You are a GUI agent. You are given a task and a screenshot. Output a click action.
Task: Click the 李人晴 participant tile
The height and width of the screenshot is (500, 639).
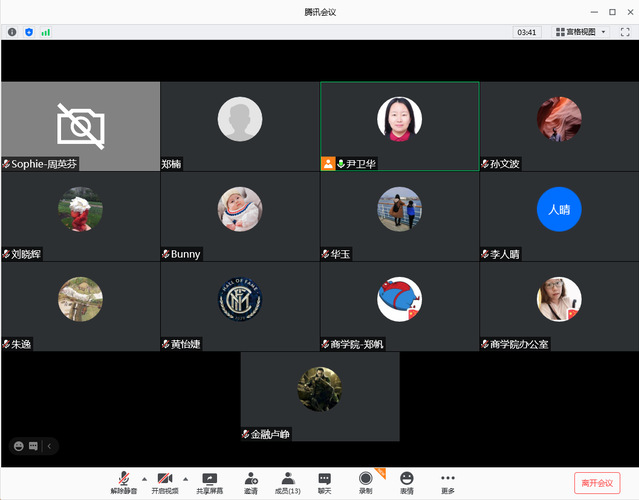pos(559,216)
